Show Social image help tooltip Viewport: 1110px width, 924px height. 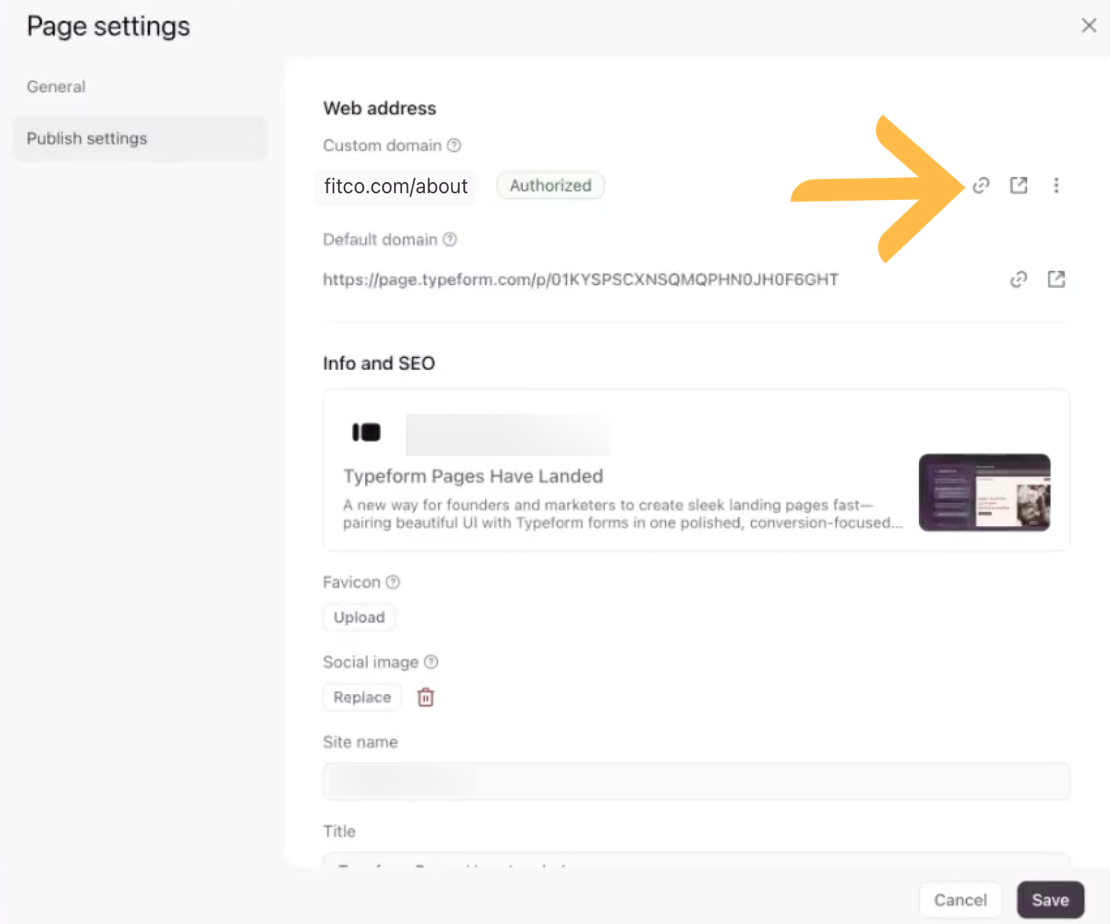pos(431,662)
